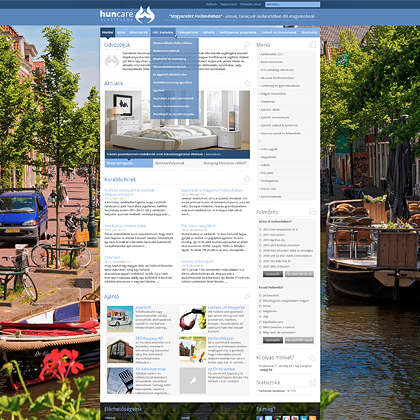Image resolution: width=420 pixels, height=420 pixels.
Task: Open the 'Fontos információ' article link
Action: 197,261
